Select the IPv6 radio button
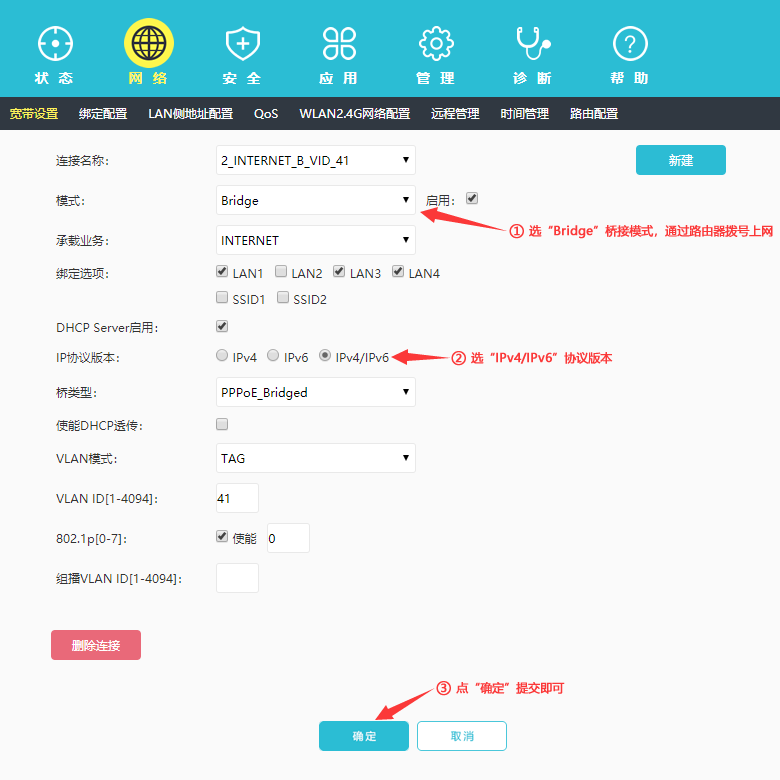The image size is (780, 780). pyautogui.click(x=273, y=355)
